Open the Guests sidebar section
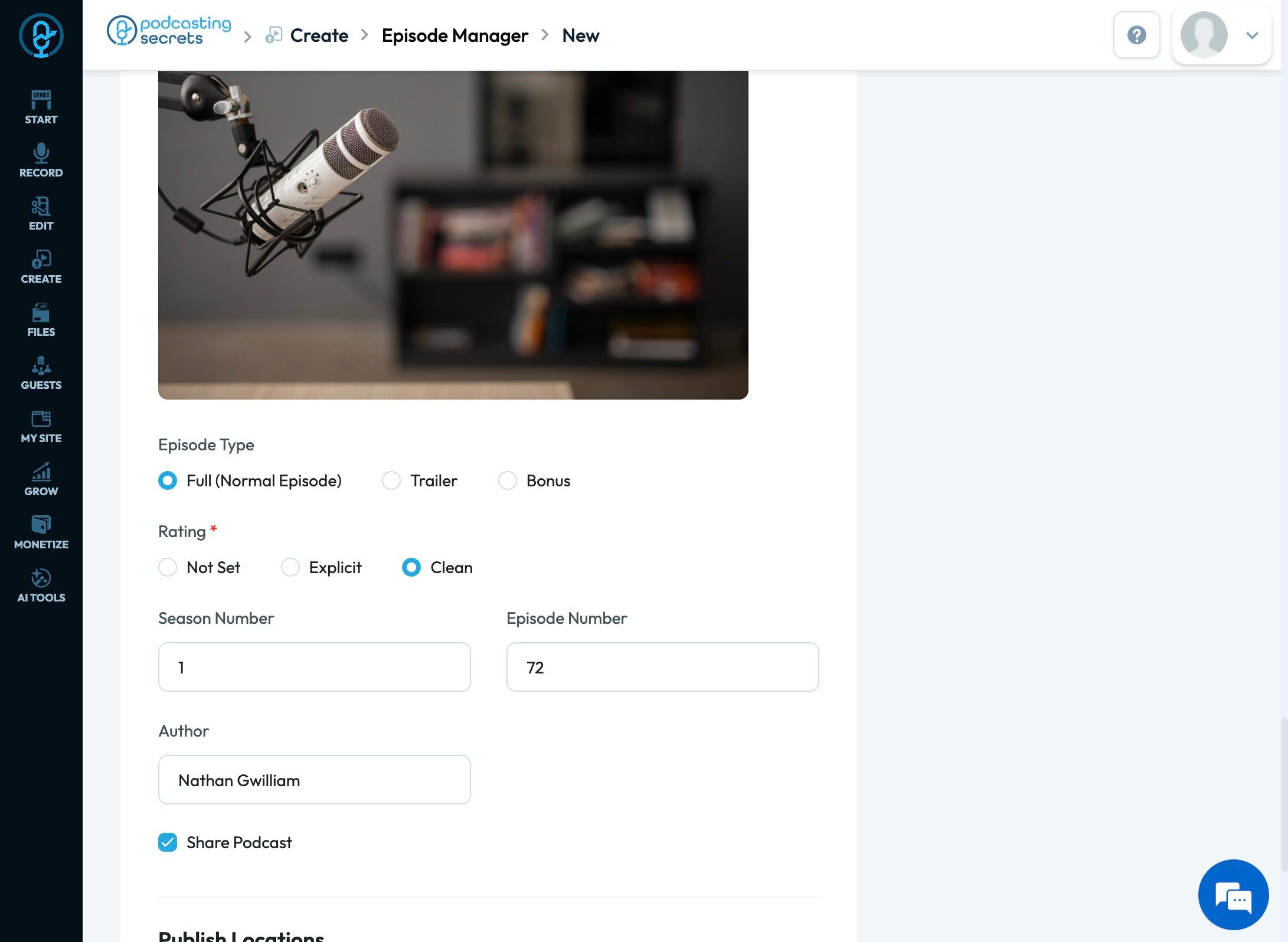Viewport: 1288px width, 942px height. (41, 372)
